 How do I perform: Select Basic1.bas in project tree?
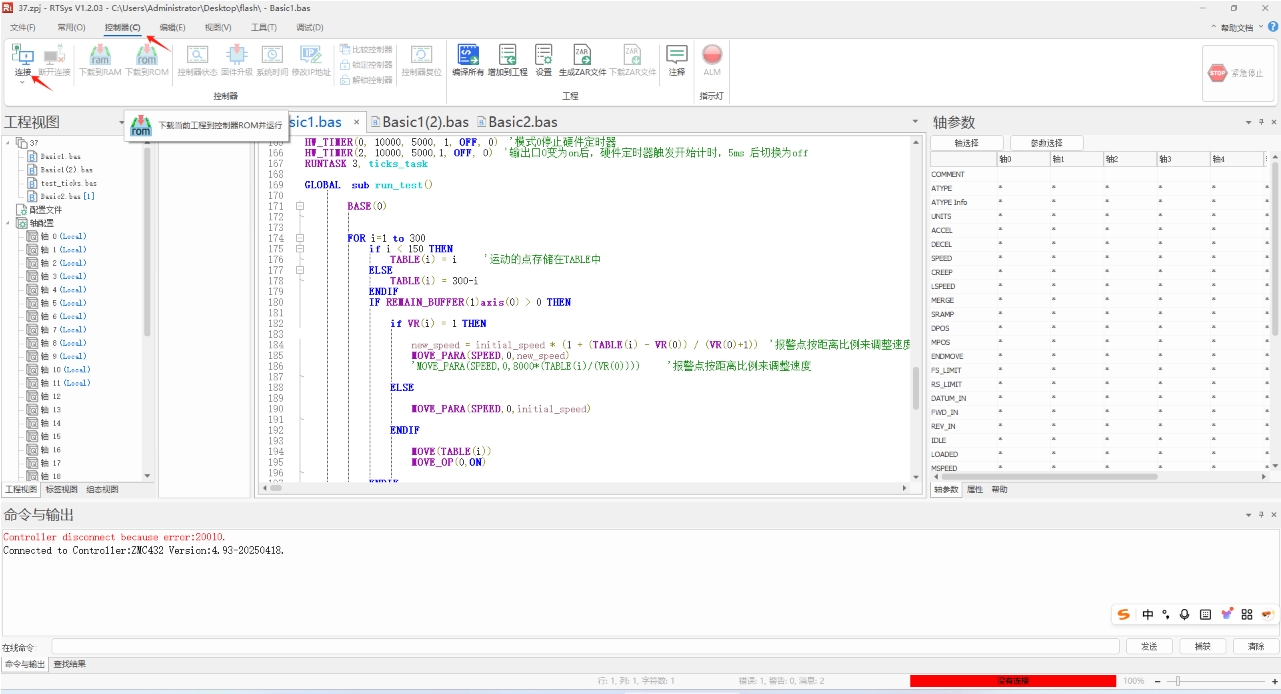click(x=60, y=157)
